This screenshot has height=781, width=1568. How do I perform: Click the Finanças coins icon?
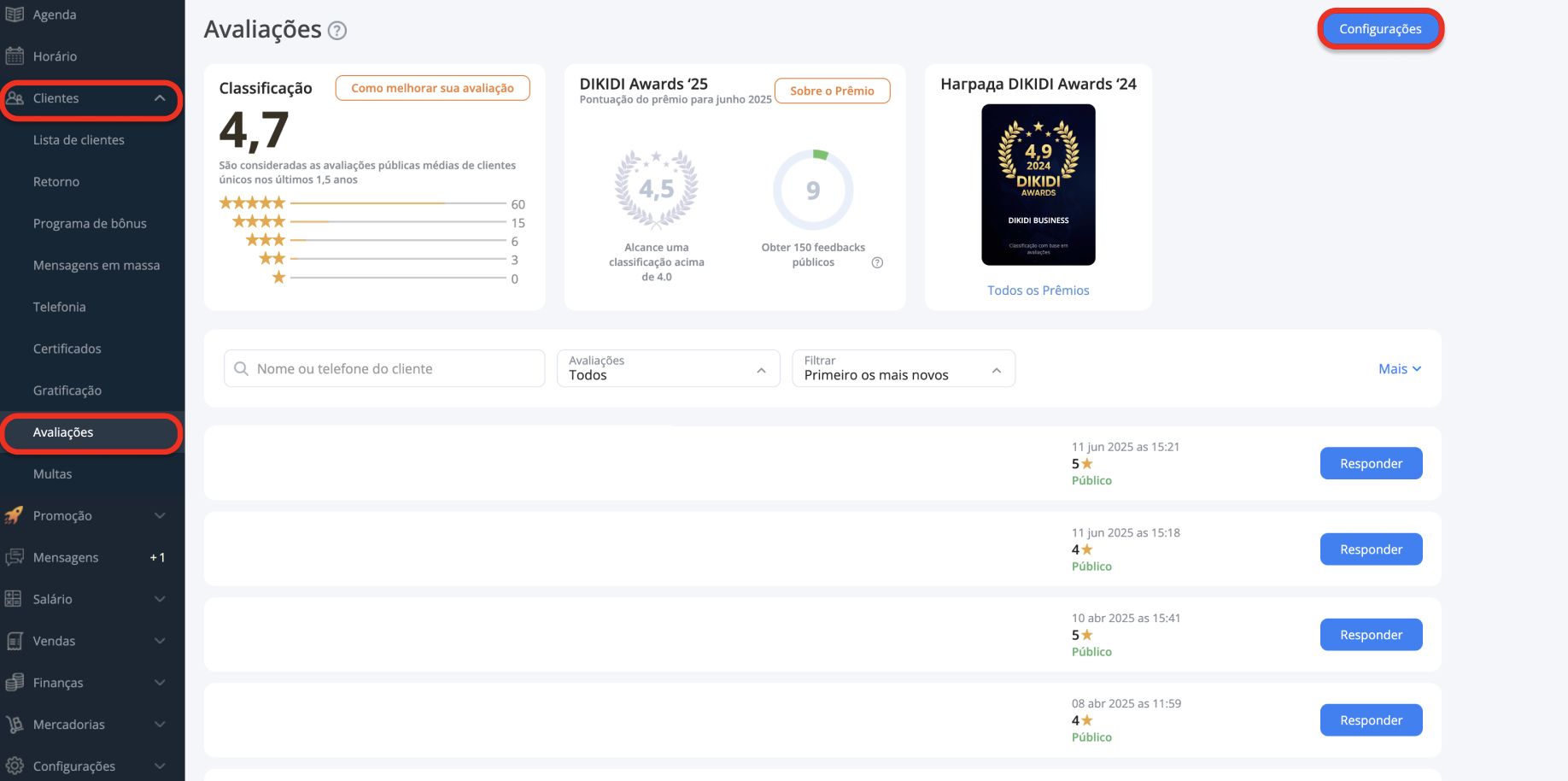tap(15, 683)
